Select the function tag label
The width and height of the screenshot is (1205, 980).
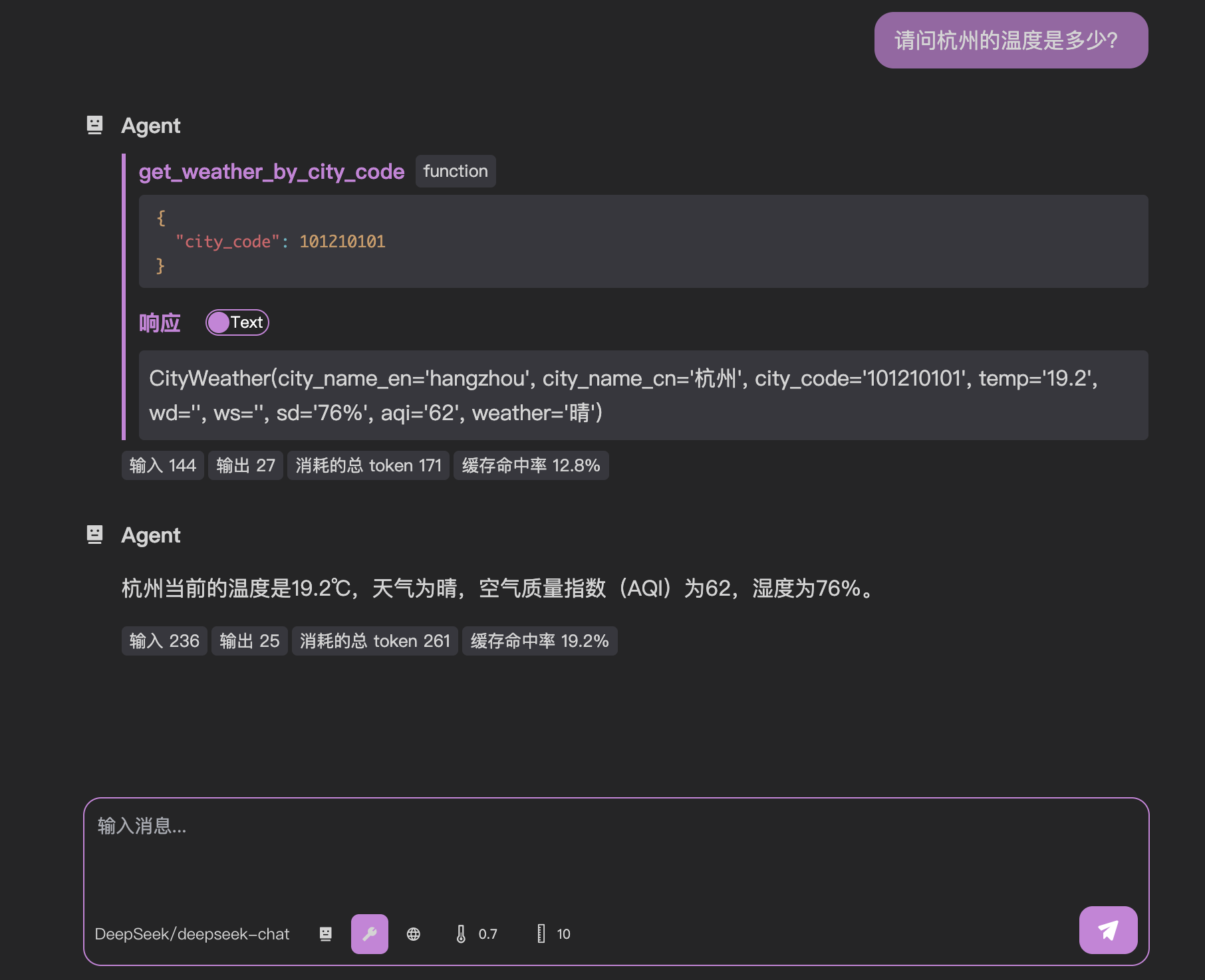click(x=455, y=171)
